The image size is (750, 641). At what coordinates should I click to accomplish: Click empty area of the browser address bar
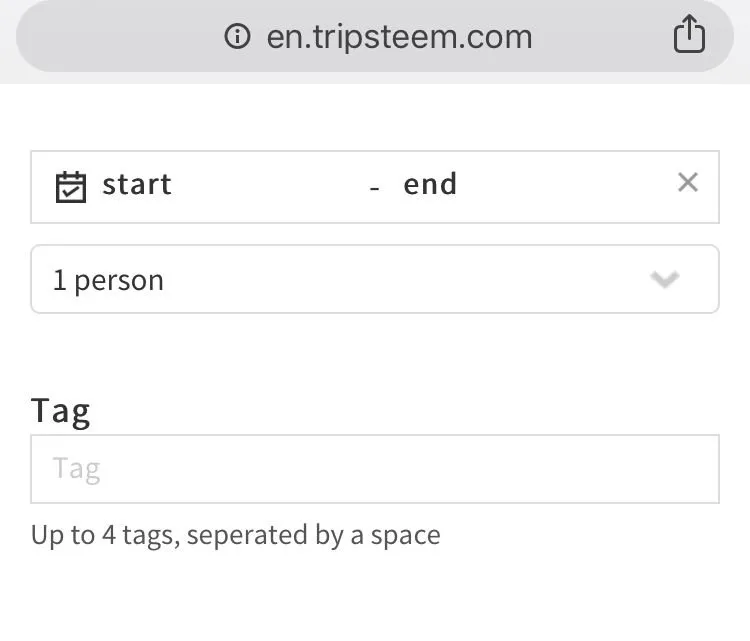point(120,36)
